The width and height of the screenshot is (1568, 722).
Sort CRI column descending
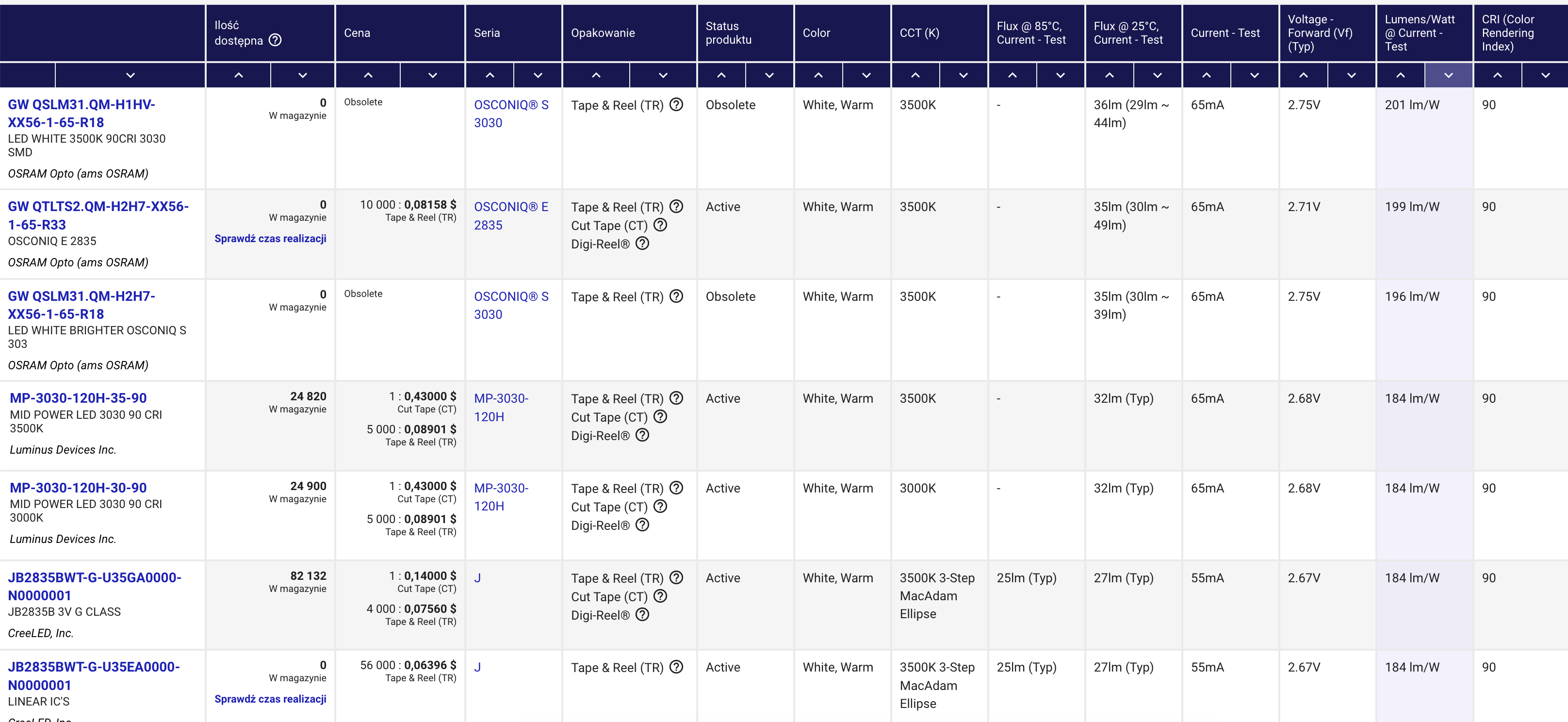tap(1546, 76)
